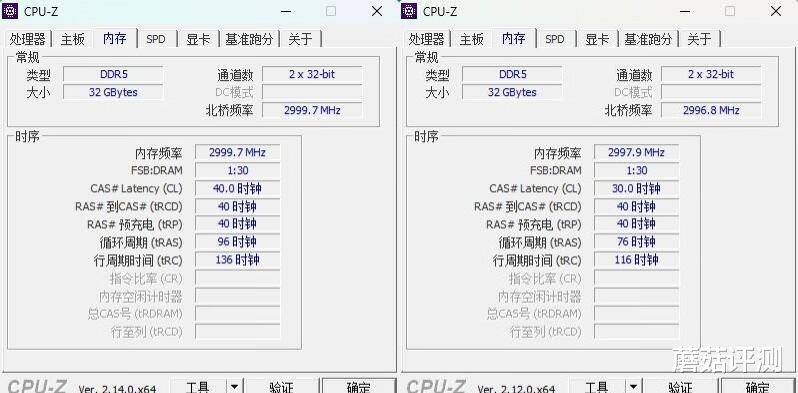Image resolution: width=798 pixels, height=393 pixels.
Task: Open 显卡 tab in right CPU-Z window
Action: [x=597, y=39]
